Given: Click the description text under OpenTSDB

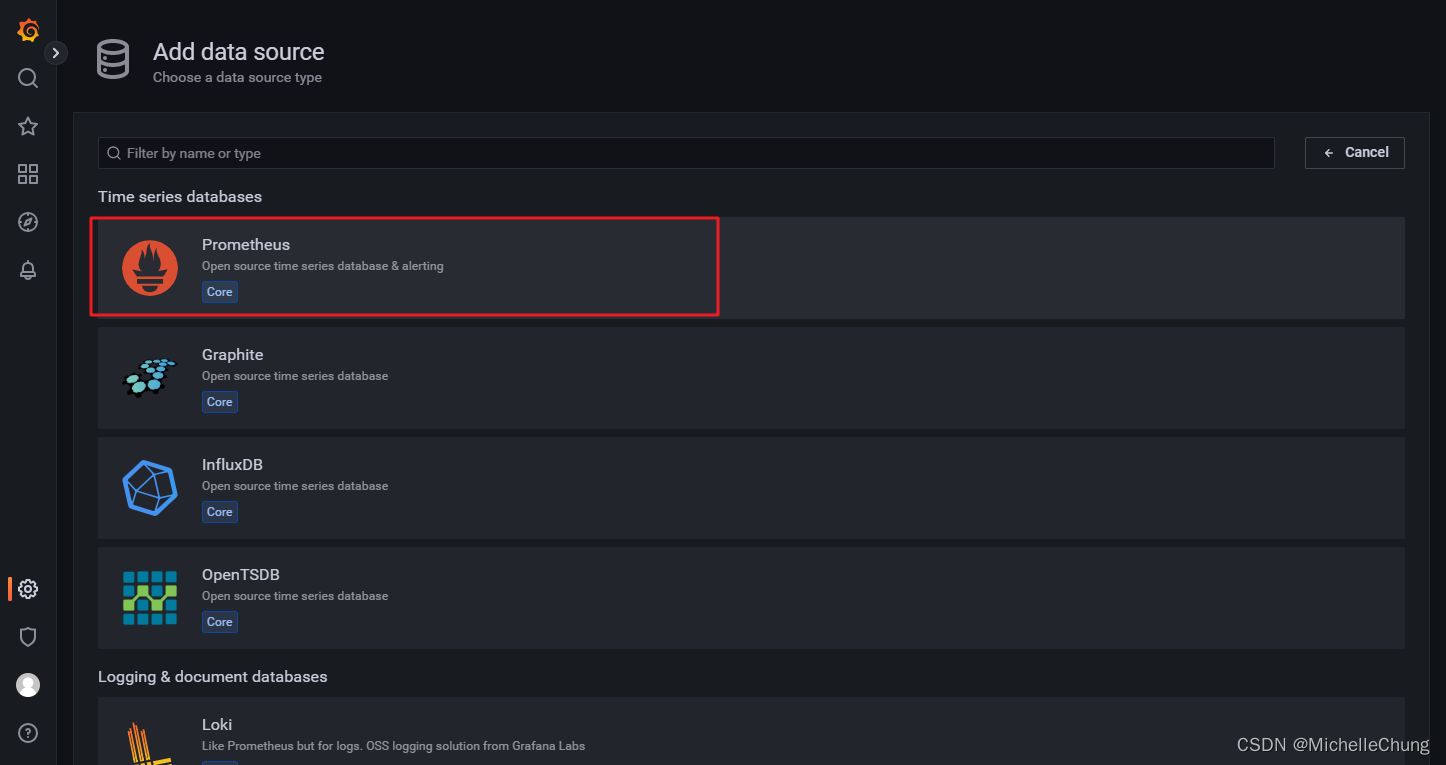Looking at the screenshot, I should (x=295, y=596).
